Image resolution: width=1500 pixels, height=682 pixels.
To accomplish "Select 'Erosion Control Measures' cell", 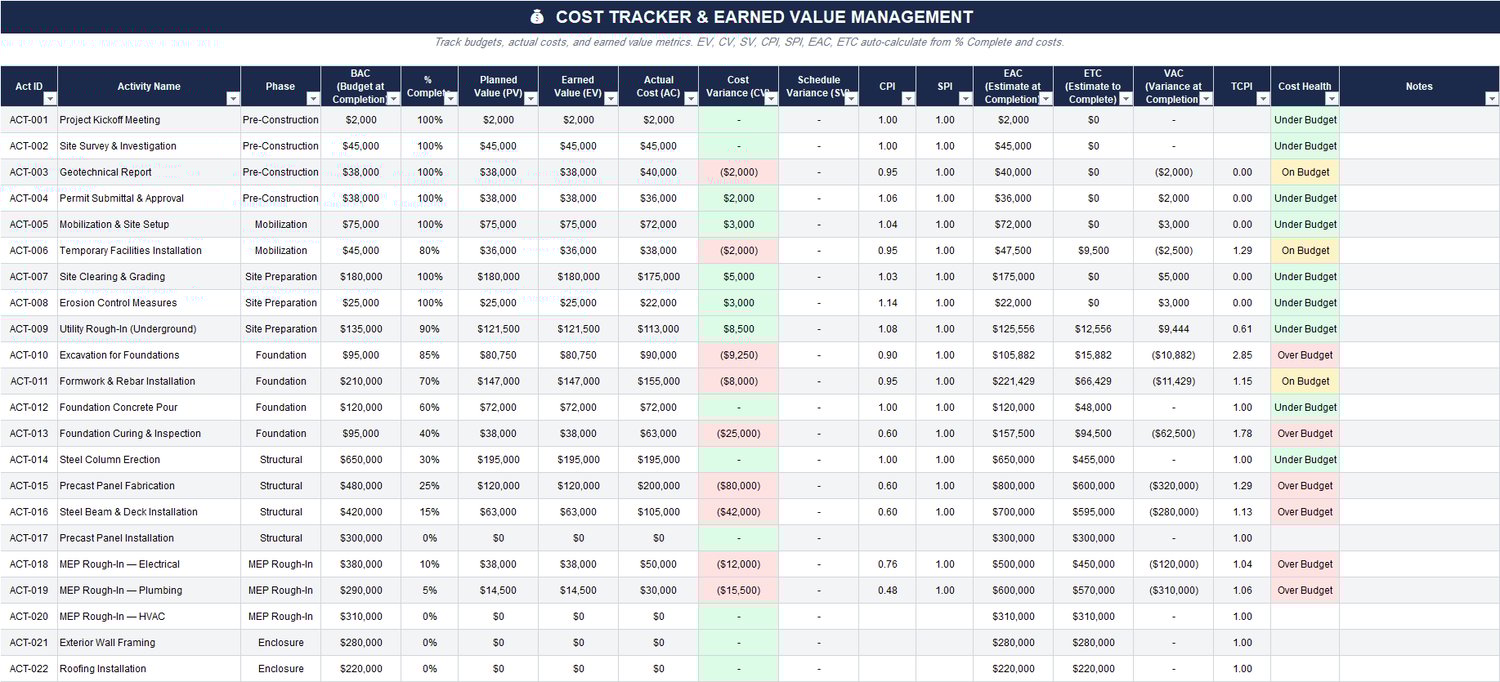I will click(149, 303).
